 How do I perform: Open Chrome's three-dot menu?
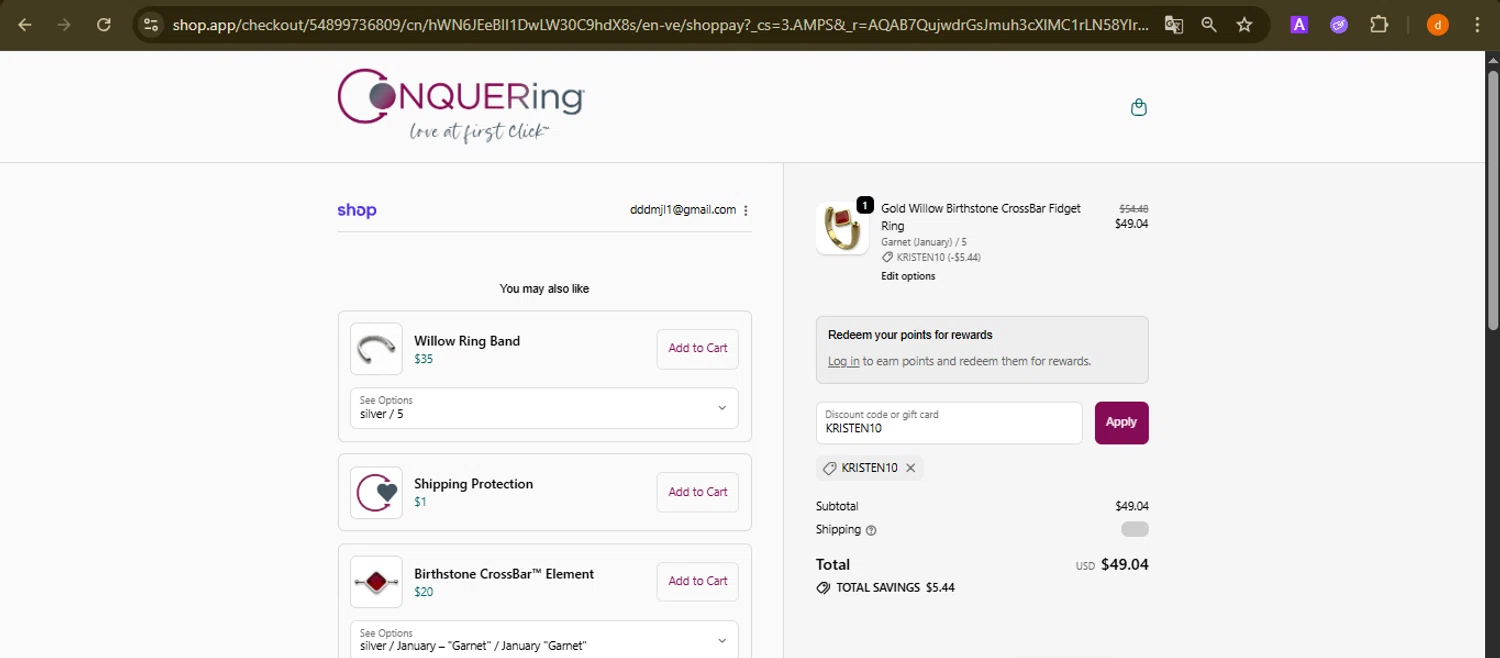[1477, 25]
